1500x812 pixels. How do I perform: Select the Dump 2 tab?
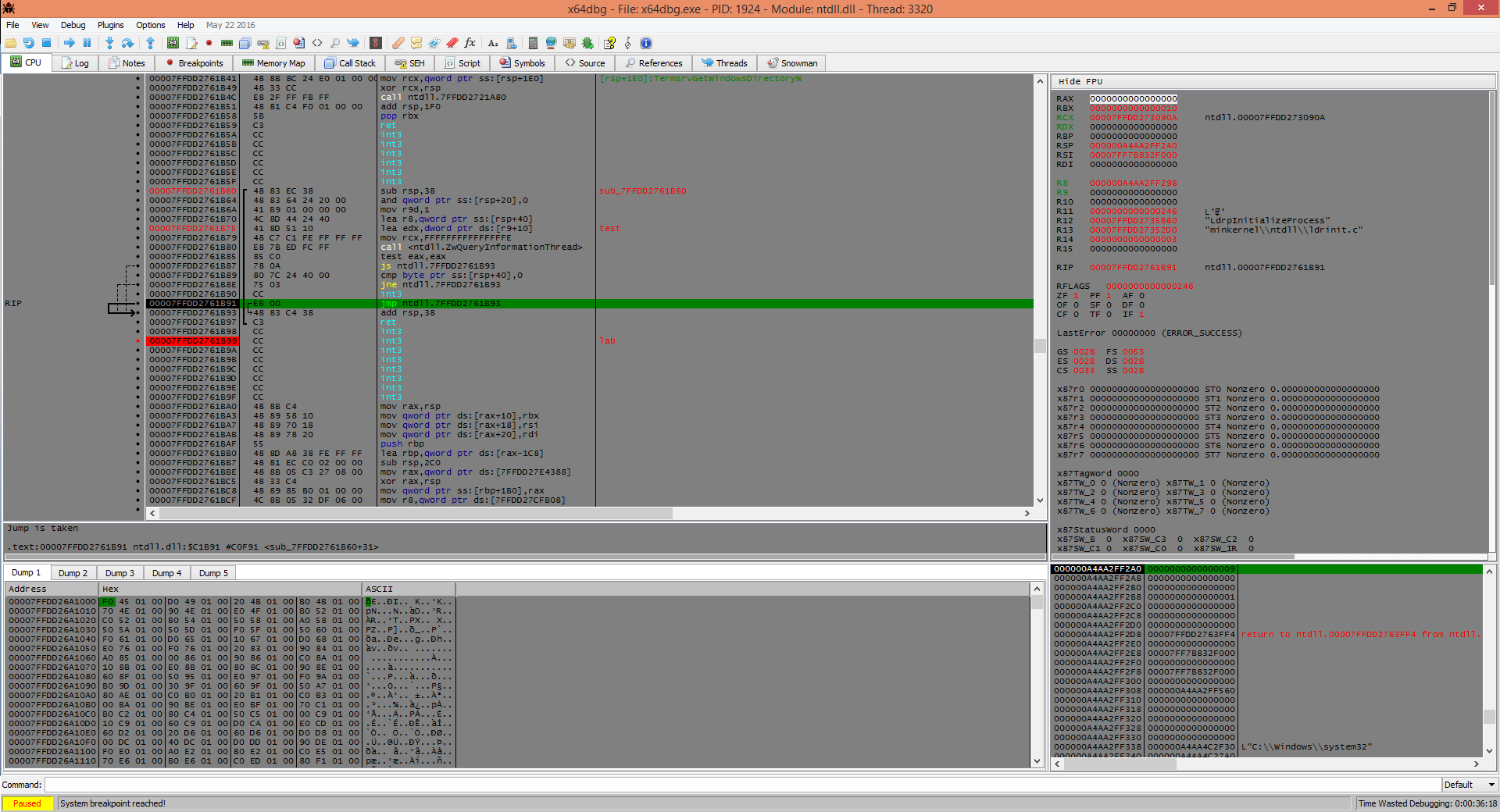coord(73,573)
